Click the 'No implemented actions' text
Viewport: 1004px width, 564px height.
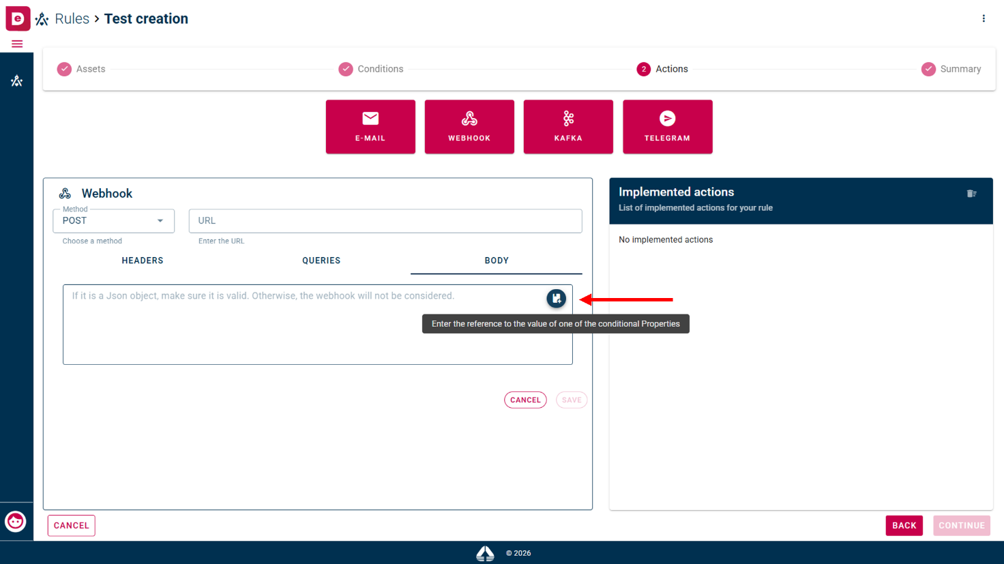(665, 239)
